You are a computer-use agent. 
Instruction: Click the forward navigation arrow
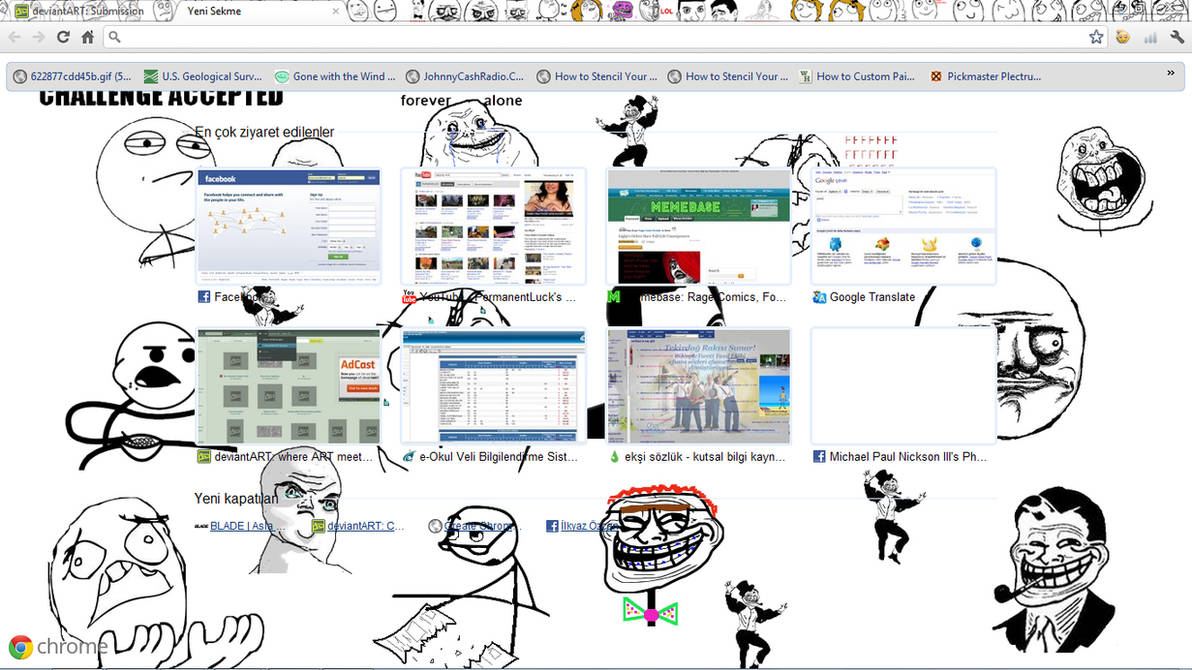click(x=39, y=37)
